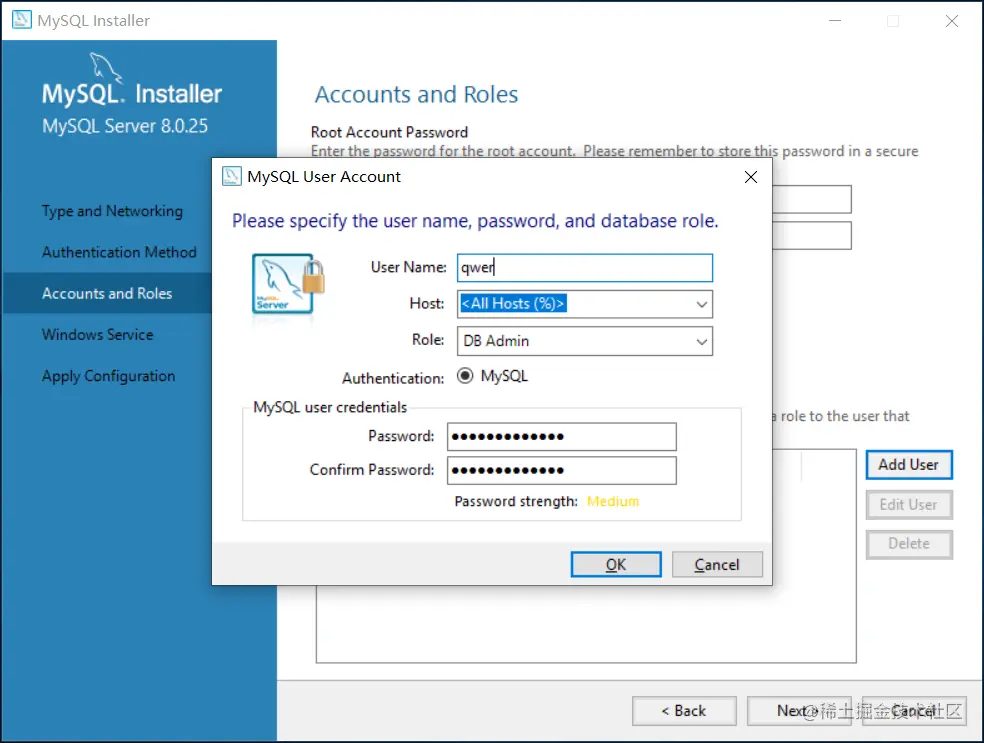
Task: Click the Back button in installer
Action: tap(684, 710)
